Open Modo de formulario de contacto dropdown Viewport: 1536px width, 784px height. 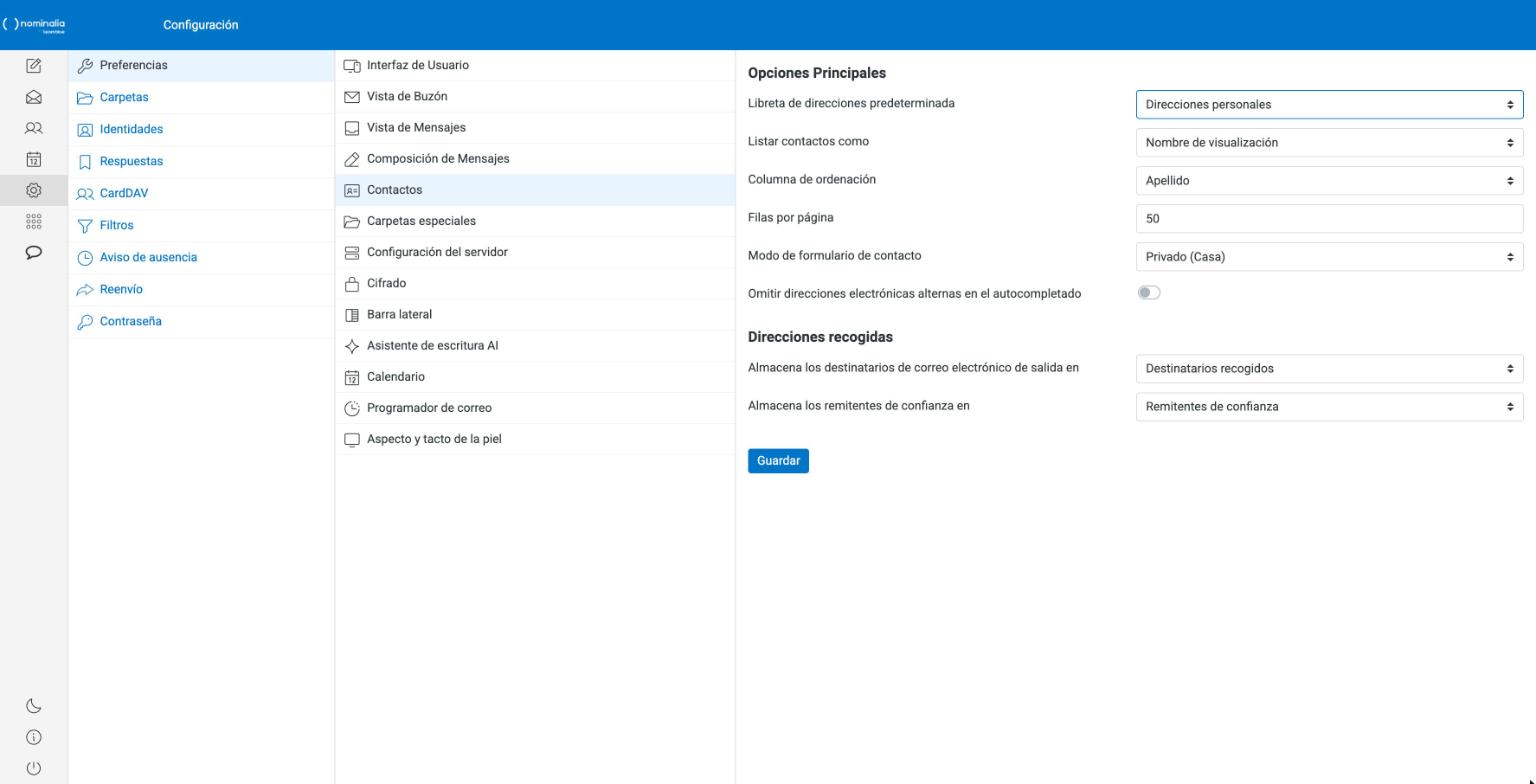click(x=1329, y=256)
